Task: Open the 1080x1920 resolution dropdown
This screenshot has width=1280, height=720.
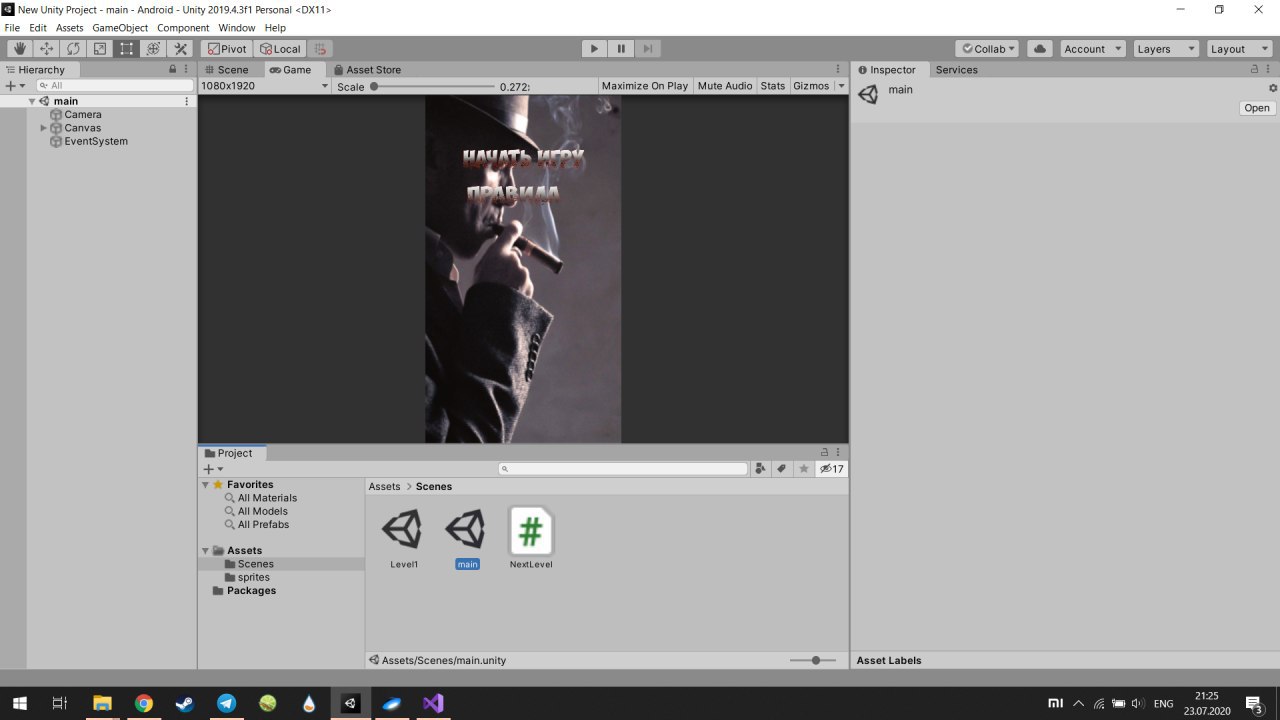Action: pos(265,86)
